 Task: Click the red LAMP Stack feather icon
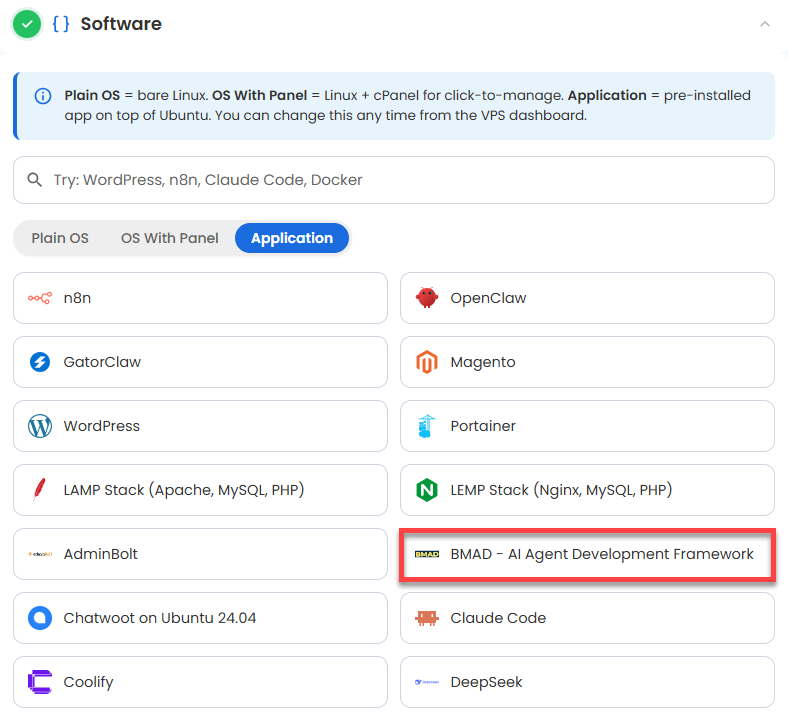pyautogui.click(x=39, y=490)
